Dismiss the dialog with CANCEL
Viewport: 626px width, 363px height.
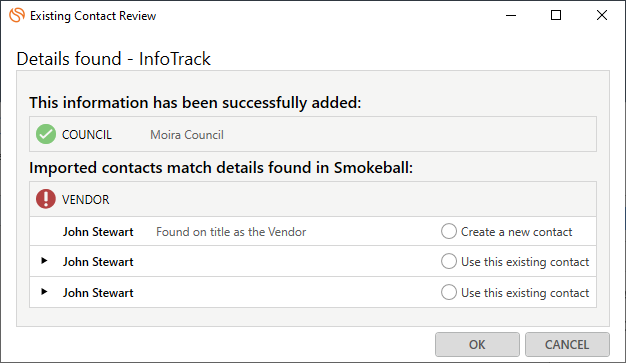[567, 345]
